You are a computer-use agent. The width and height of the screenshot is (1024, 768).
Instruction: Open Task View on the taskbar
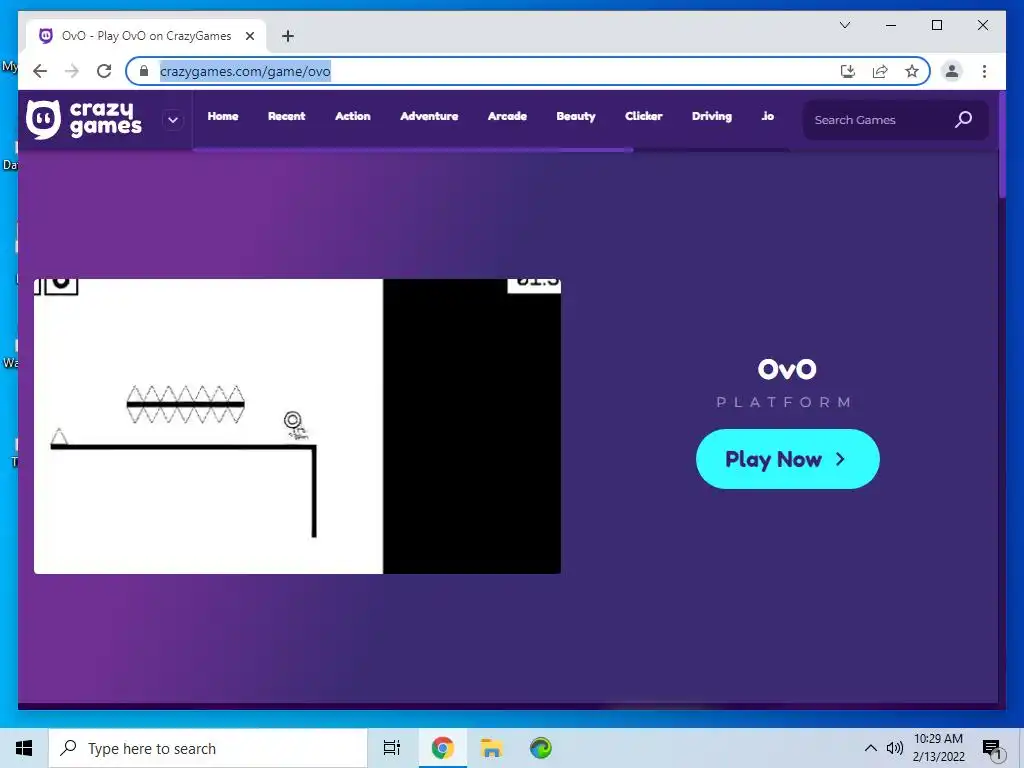coord(392,748)
